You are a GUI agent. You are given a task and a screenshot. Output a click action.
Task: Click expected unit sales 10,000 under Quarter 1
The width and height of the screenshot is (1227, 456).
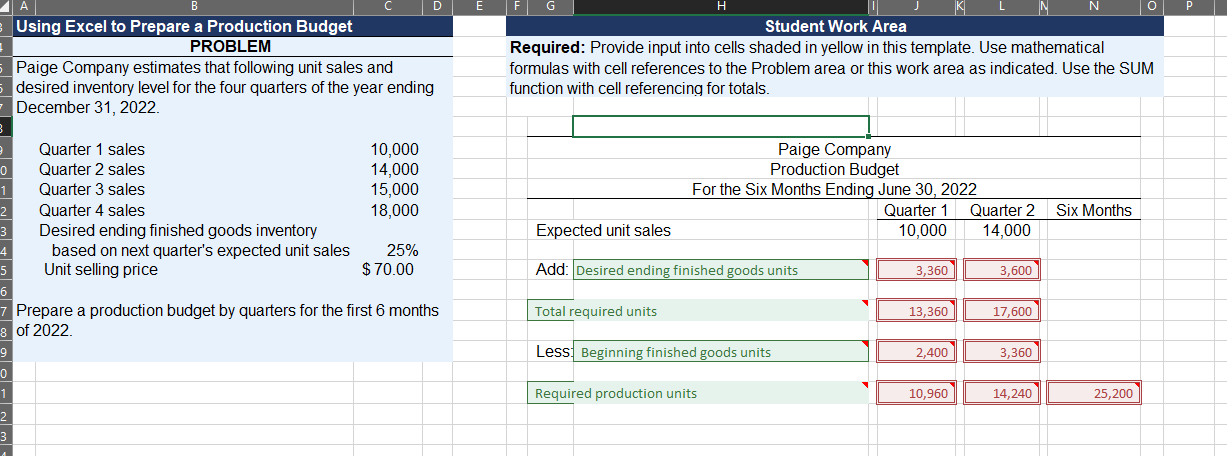(920, 230)
